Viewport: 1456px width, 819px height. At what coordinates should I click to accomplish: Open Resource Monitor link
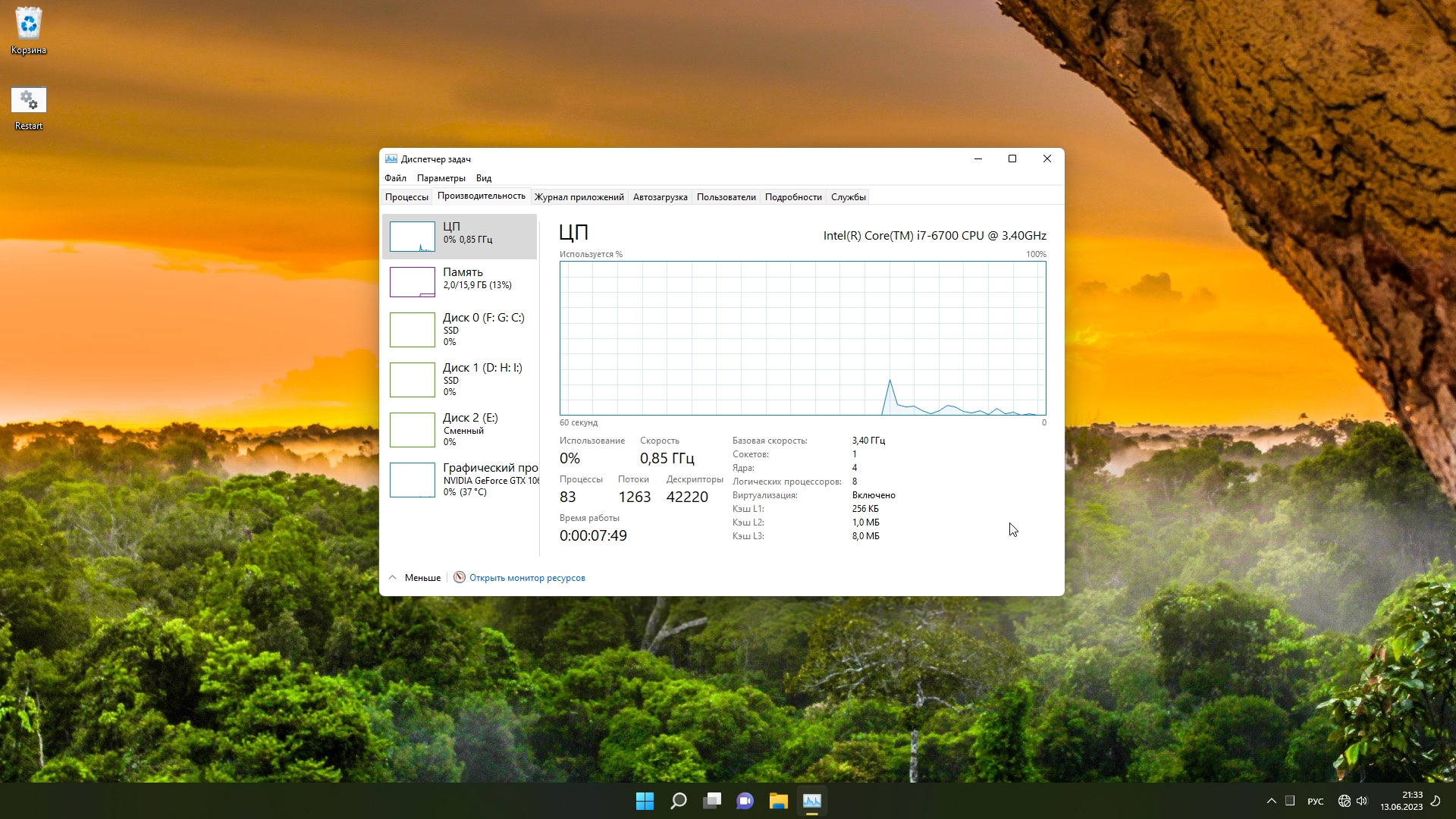click(527, 578)
